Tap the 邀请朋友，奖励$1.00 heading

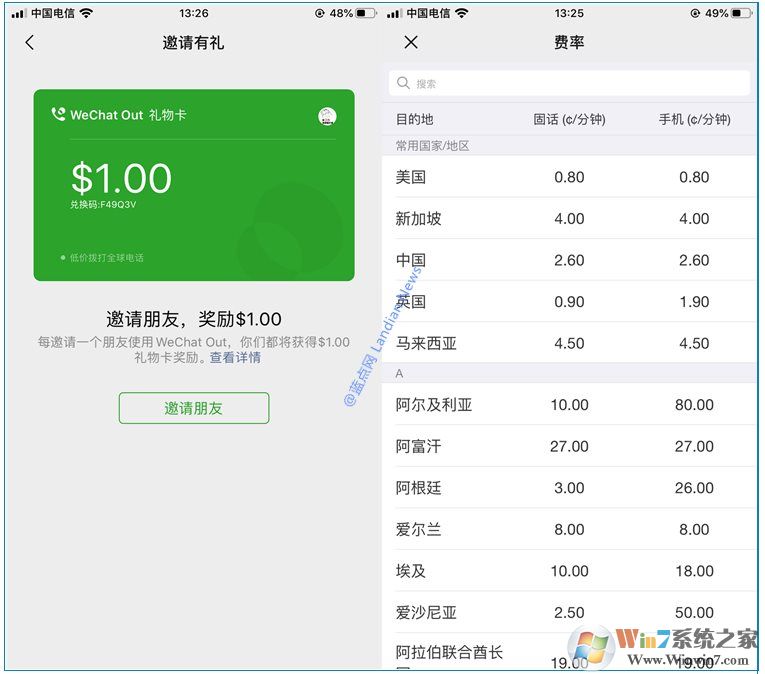point(194,319)
